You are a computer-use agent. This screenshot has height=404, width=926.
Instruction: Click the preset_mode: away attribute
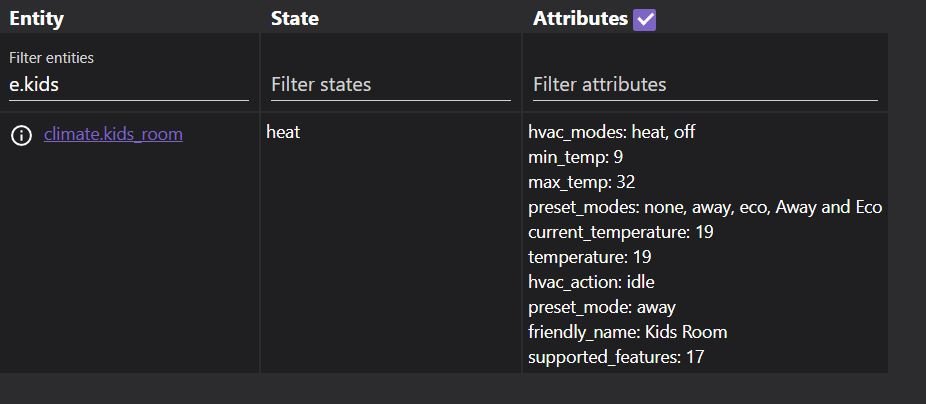pos(602,307)
